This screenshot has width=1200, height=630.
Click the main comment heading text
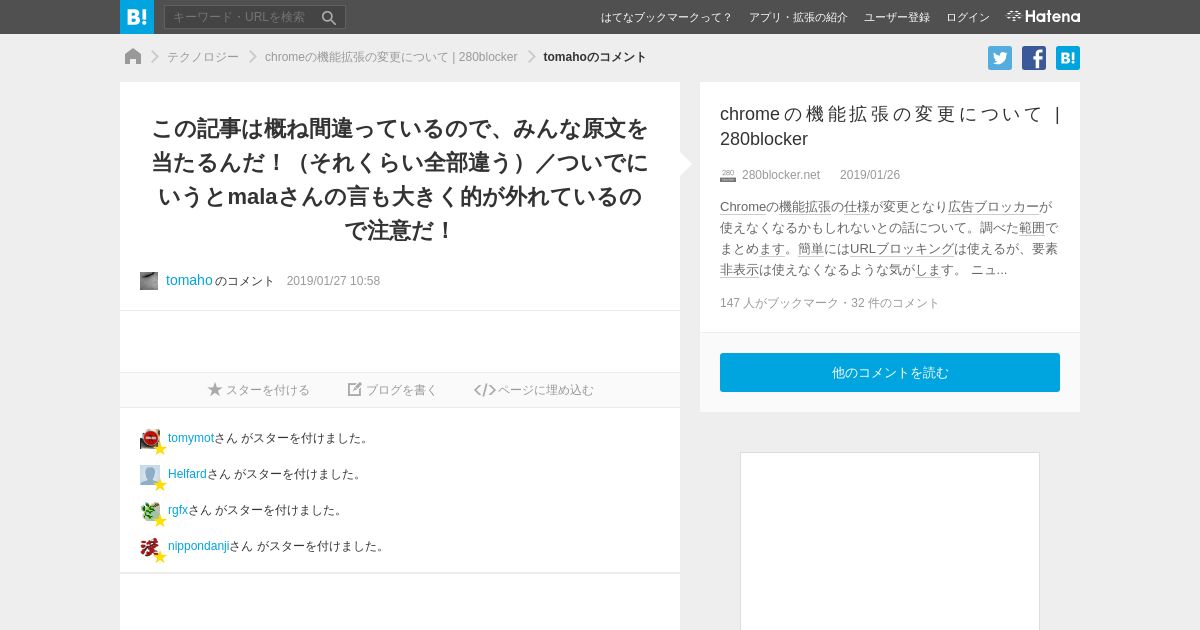click(x=400, y=179)
